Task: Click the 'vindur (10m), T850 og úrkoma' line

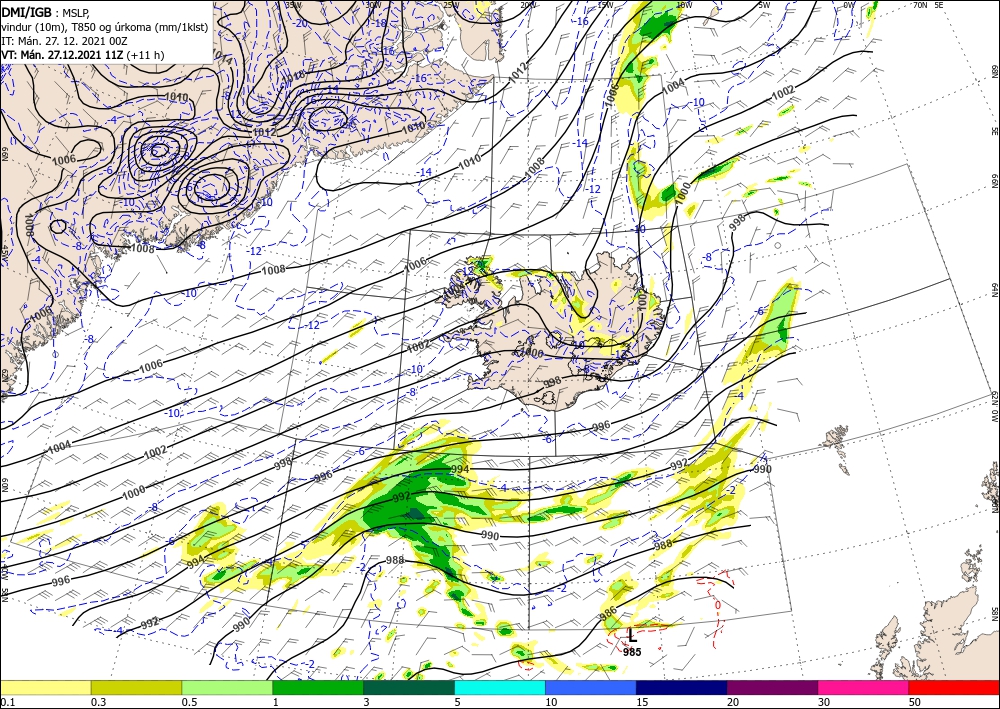Action: (x=104, y=26)
